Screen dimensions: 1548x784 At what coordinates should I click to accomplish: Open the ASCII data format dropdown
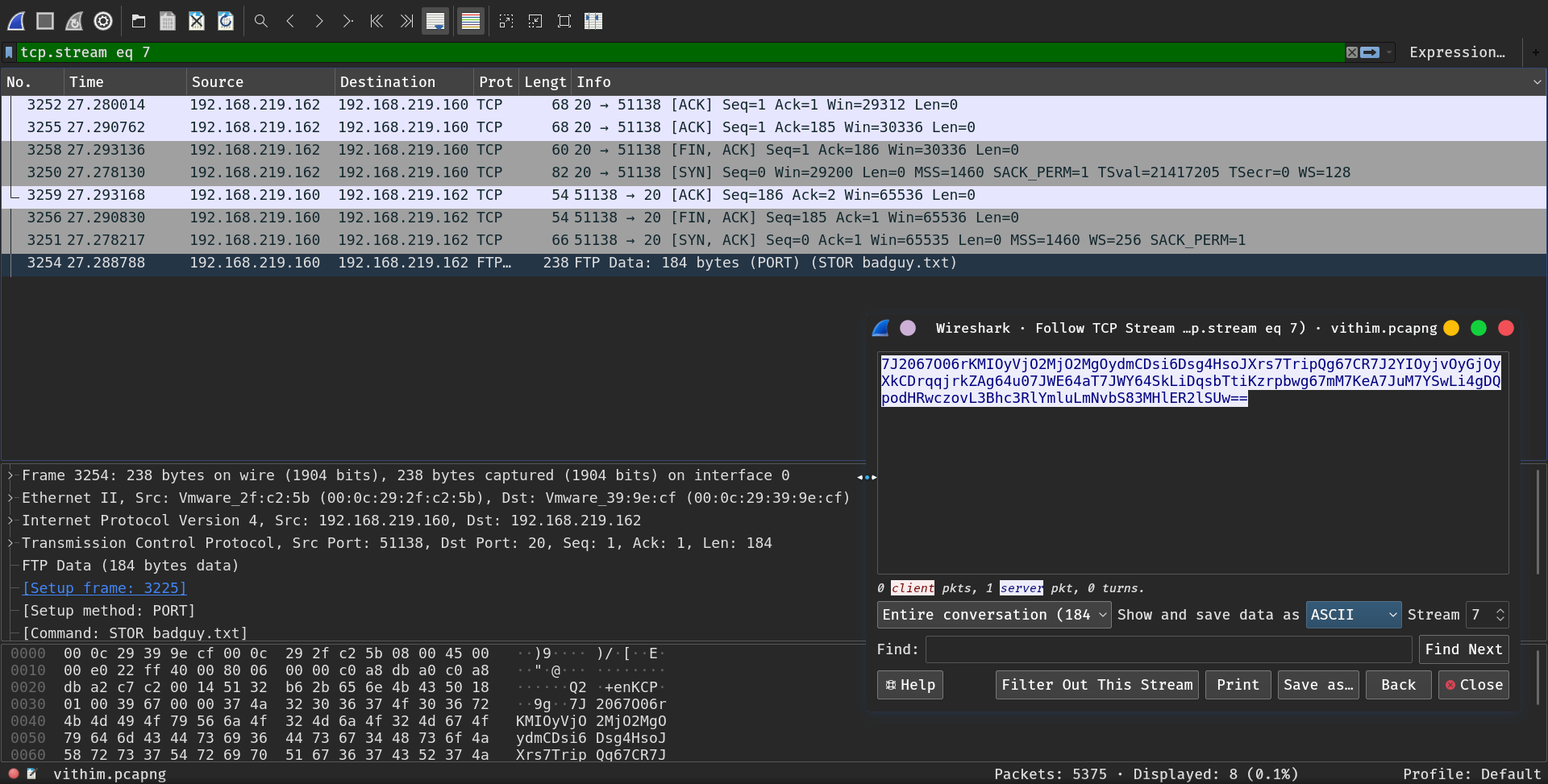coord(1353,615)
